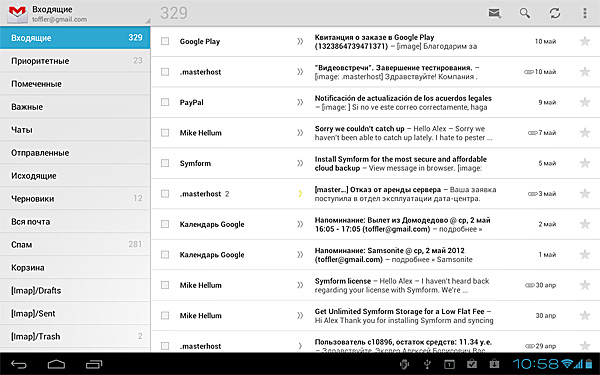Open the three-dot overflow menu

[585, 13]
